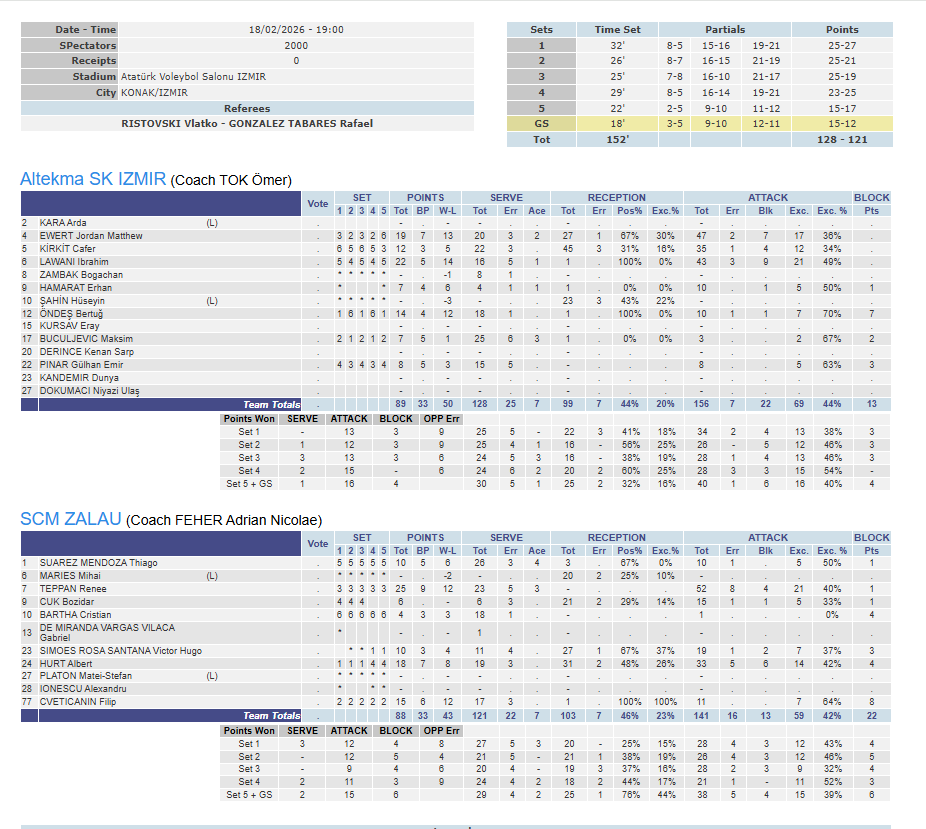Image resolution: width=926 pixels, height=829 pixels.
Task: Click ATTACK header in SCM Zalau table
Action: pos(768,537)
